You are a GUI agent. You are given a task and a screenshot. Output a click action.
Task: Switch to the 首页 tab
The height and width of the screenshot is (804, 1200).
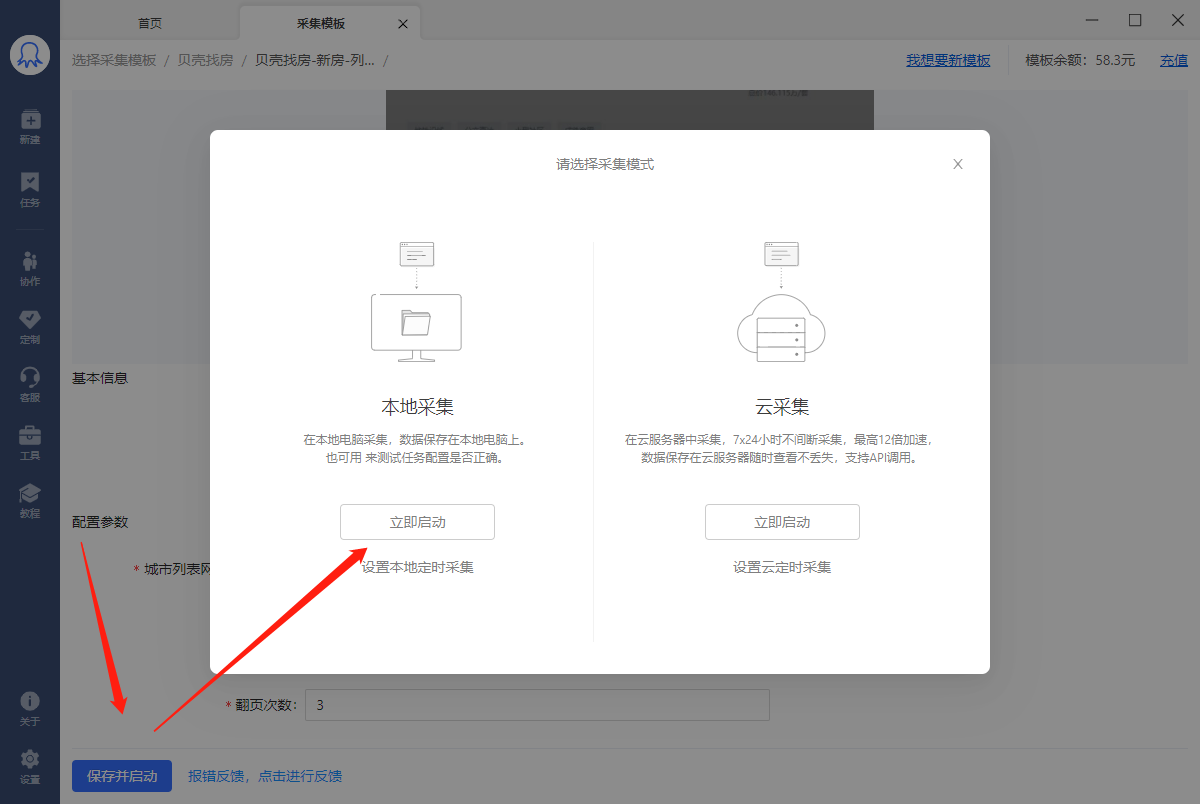[x=150, y=22]
